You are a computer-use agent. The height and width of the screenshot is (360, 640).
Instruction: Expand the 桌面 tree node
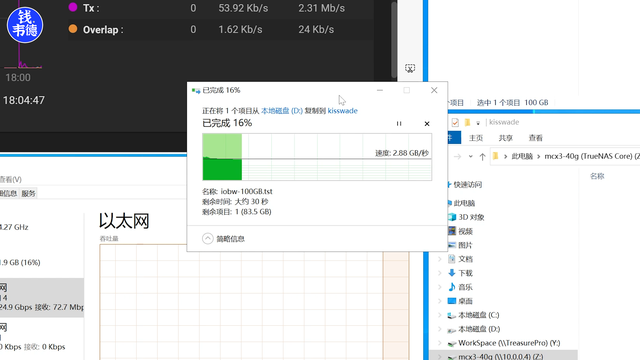tap(440, 301)
